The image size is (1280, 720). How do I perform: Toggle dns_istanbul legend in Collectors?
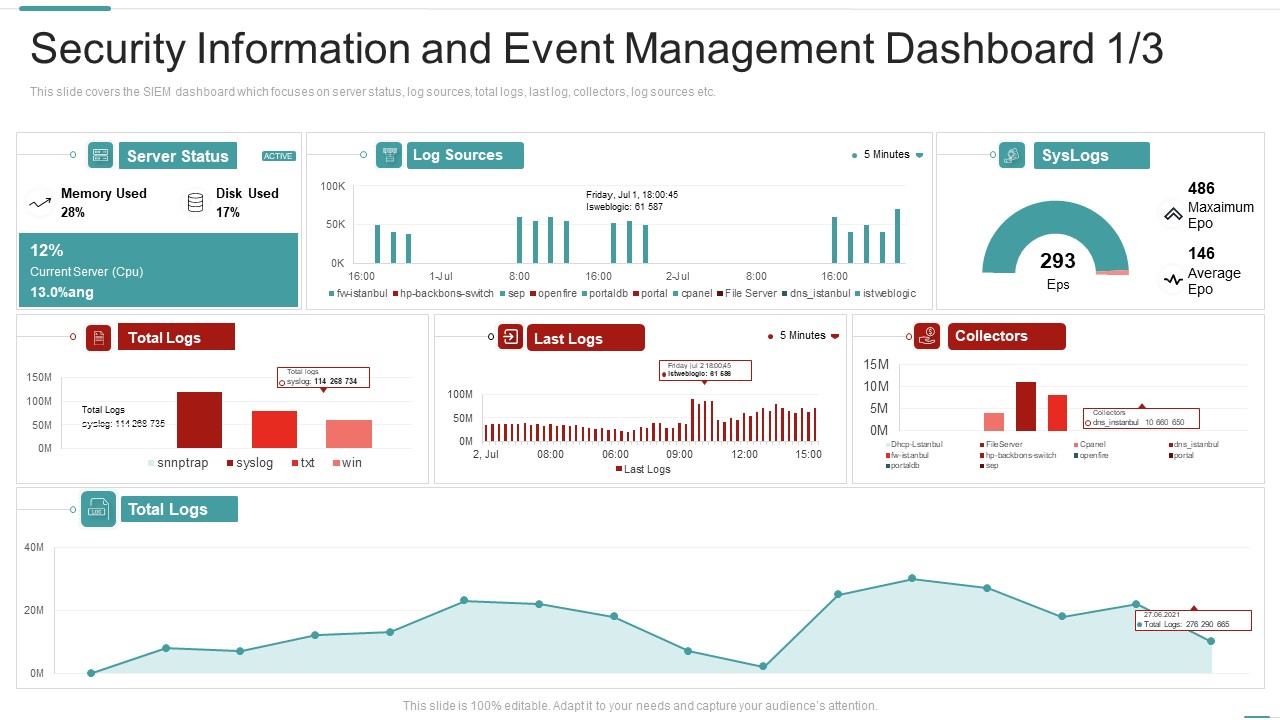[1194, 444]
